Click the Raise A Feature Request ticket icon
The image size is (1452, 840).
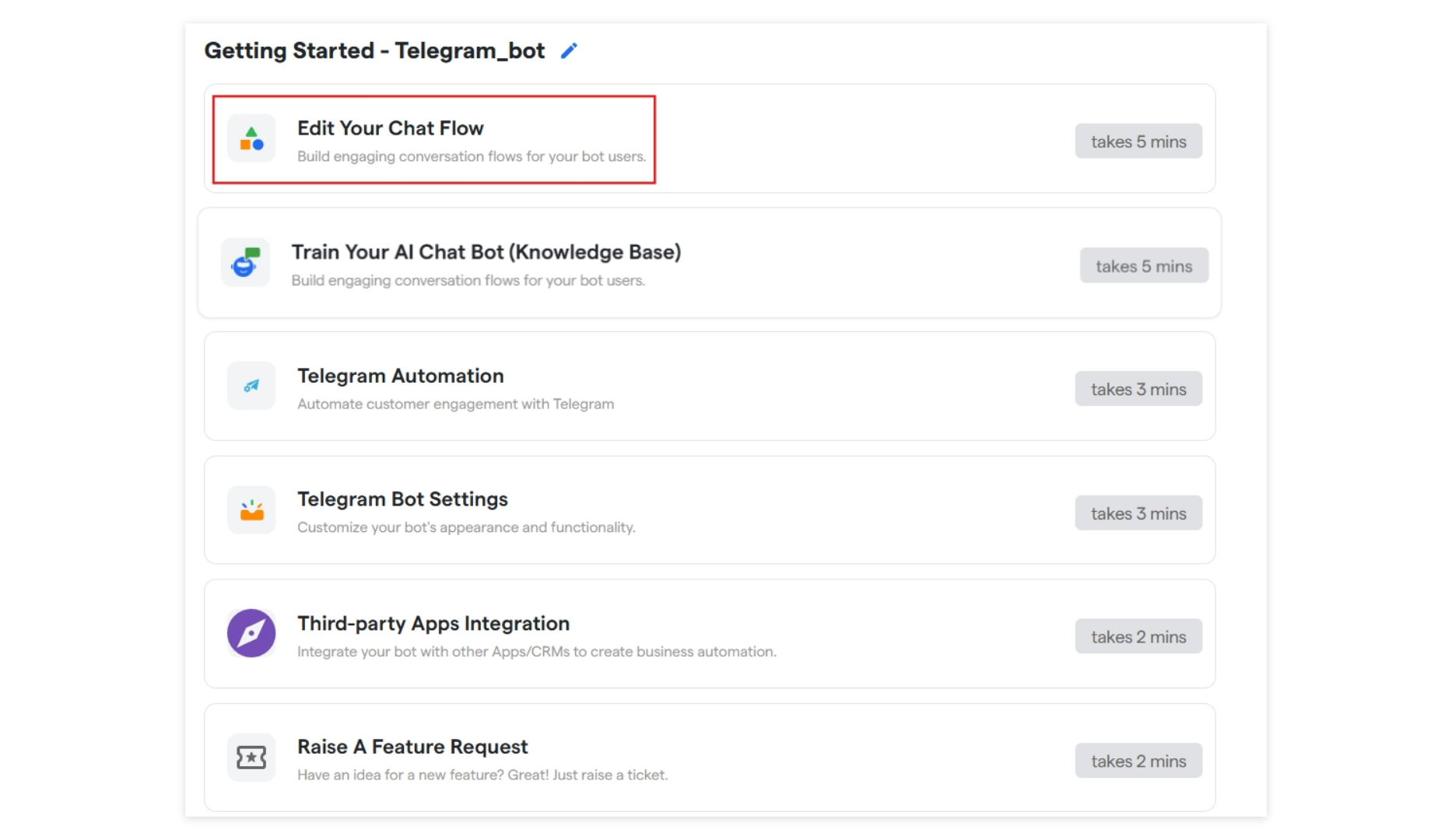(251, 757)
